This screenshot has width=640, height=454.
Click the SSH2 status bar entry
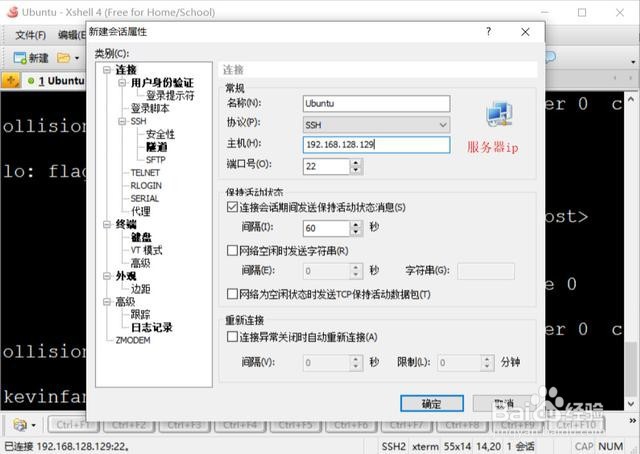click(394, 447)
